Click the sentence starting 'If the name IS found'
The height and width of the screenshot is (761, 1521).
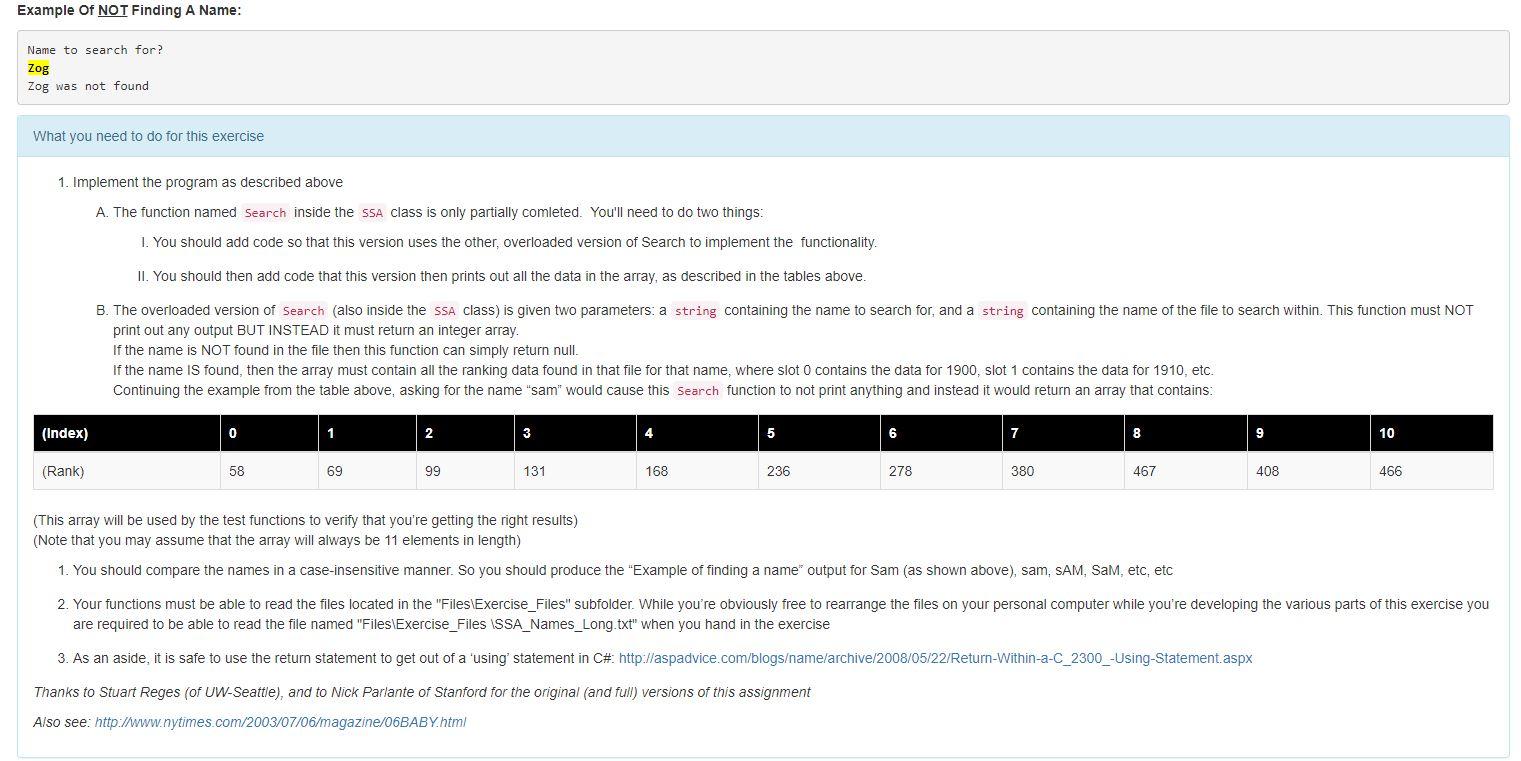point(663,370)
